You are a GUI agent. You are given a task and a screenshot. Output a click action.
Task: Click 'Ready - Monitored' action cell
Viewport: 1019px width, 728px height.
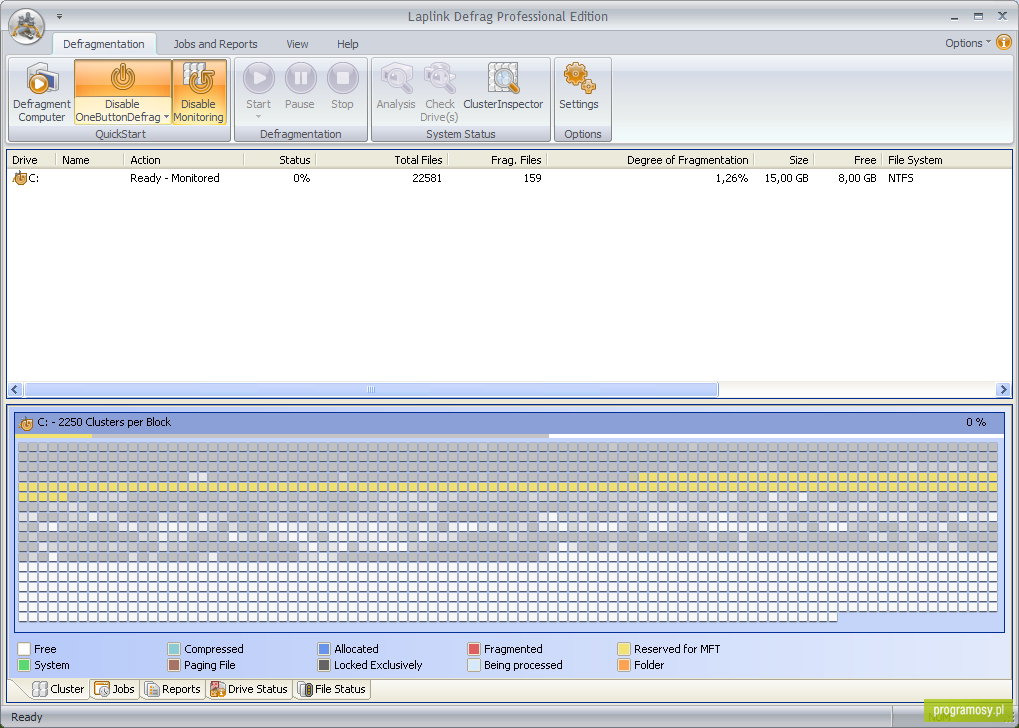click(175, 178)
